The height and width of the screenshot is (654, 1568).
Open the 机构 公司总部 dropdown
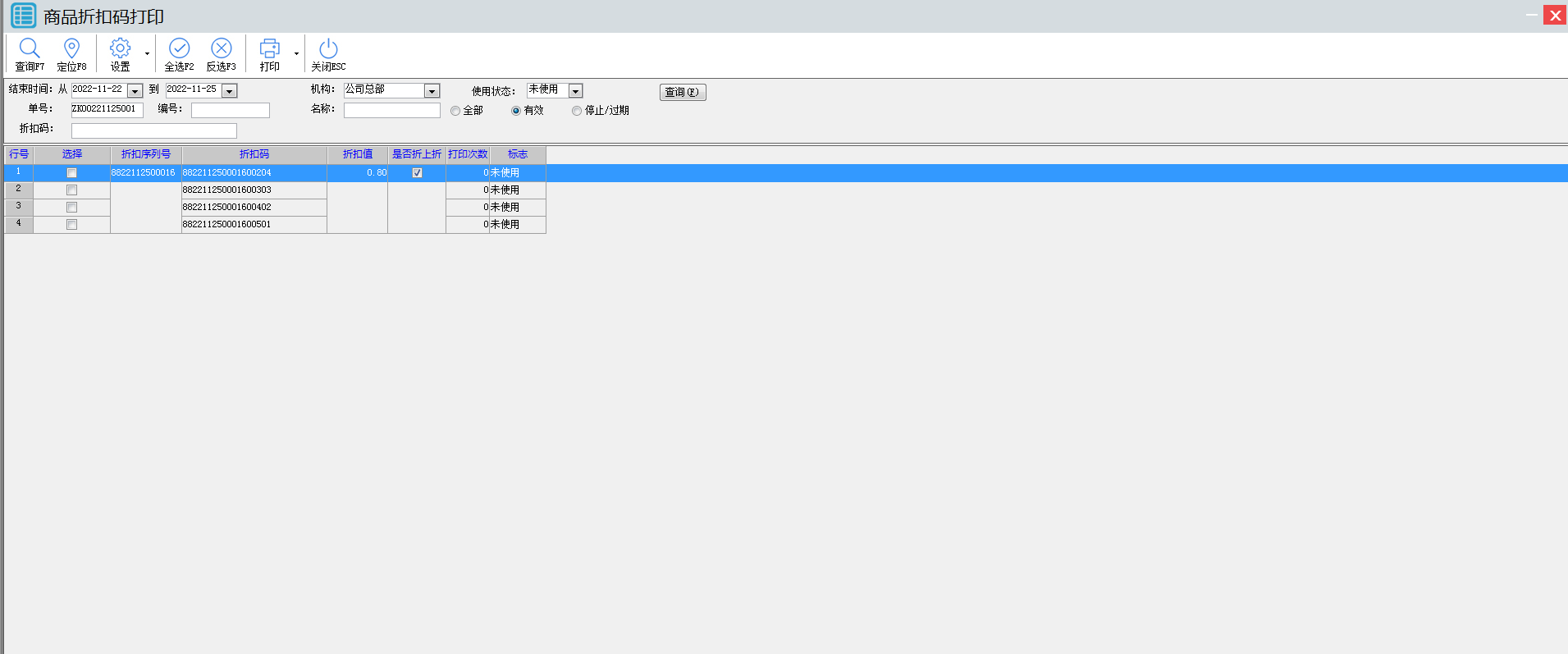point(432,91)
